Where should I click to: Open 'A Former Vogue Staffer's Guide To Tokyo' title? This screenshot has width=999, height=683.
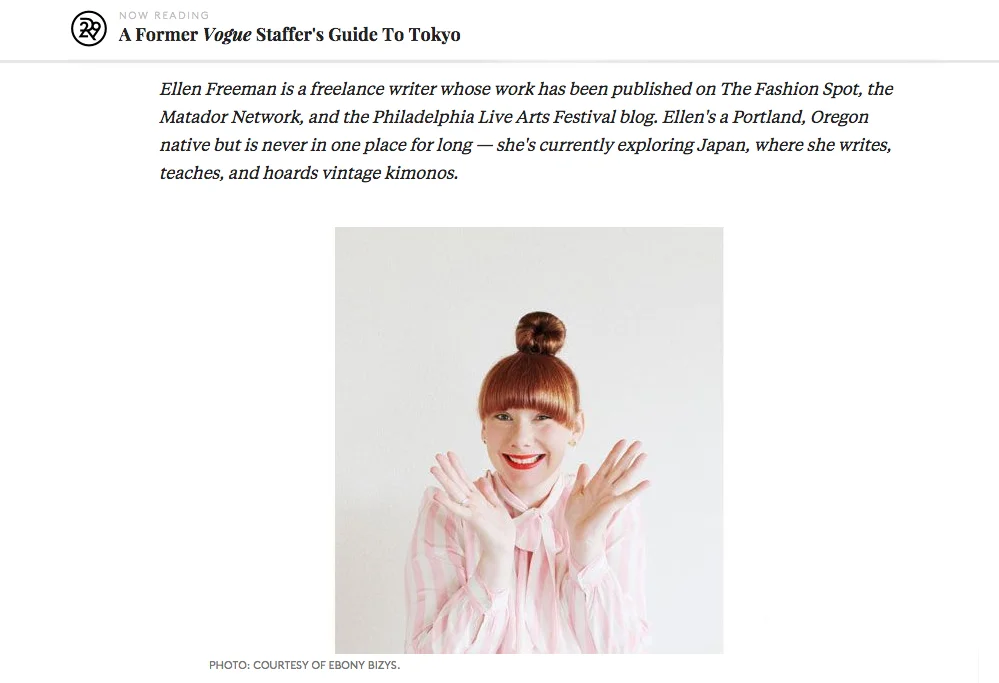tap(289, 34)
